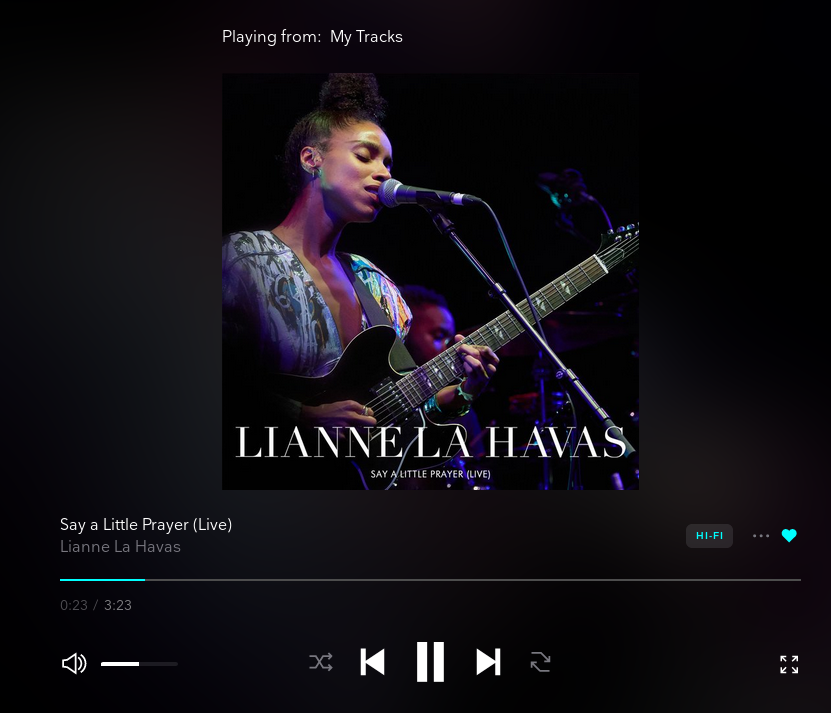
Task: Click the elapsed time 0:23
Action: (x=74, y=605)
